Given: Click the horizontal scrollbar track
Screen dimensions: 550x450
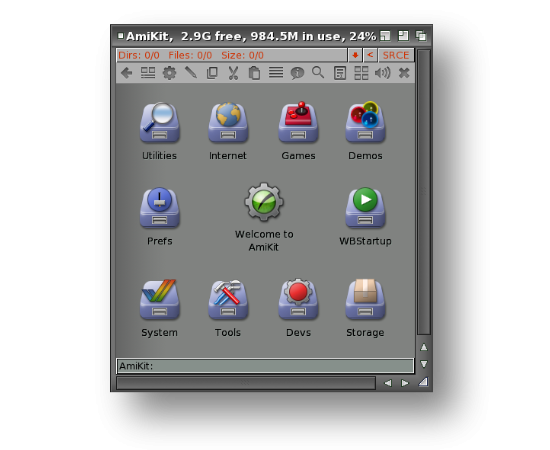Looking at the screenshot, I should [246, 383].
